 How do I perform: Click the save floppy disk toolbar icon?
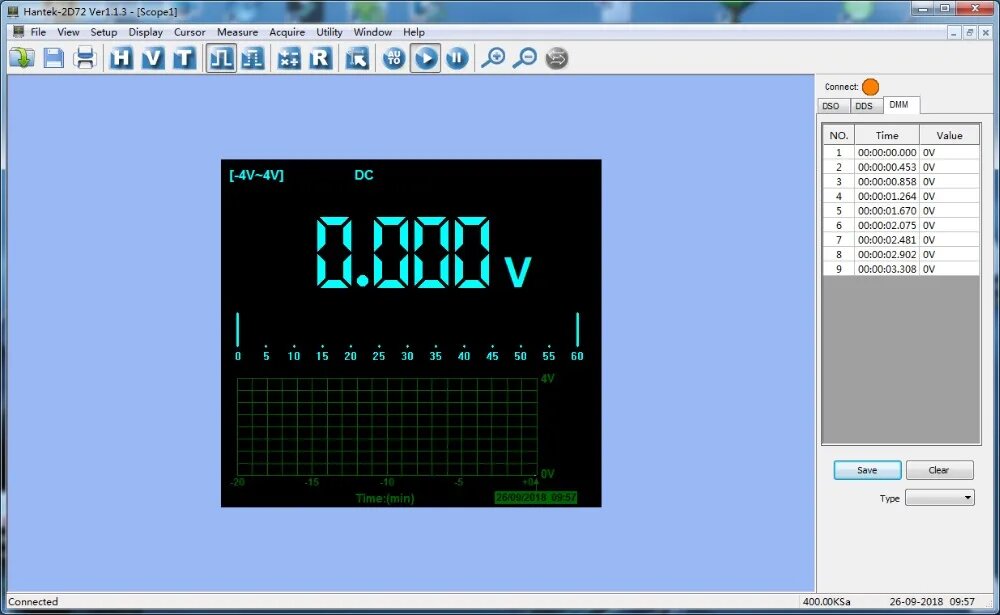pos(54,58)
